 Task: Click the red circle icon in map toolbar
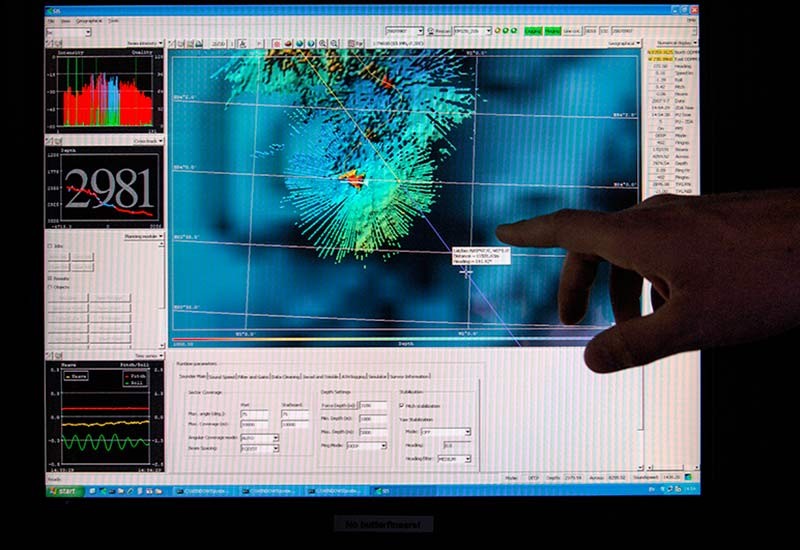coord(275,44)
